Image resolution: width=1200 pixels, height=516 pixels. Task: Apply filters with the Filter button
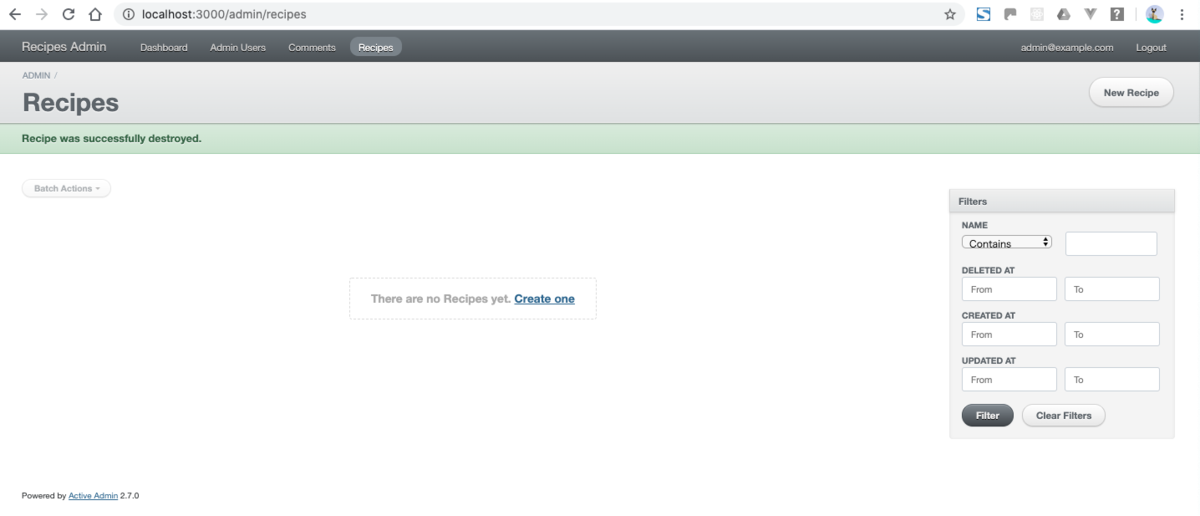[987, 415]
